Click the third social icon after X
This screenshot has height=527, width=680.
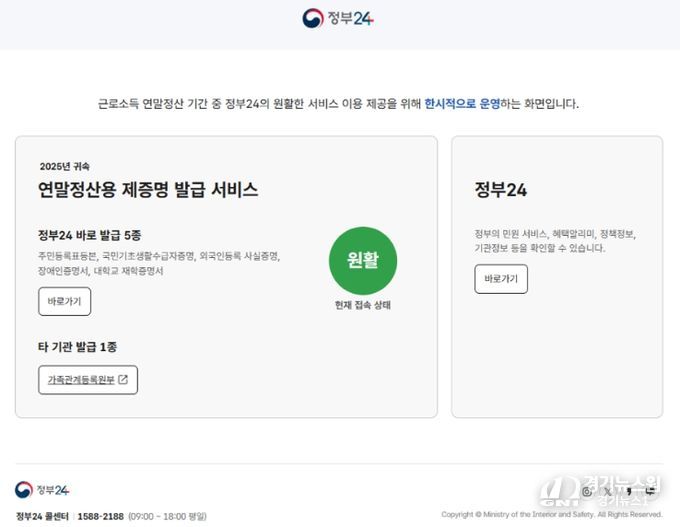click(x=629, y=491)
